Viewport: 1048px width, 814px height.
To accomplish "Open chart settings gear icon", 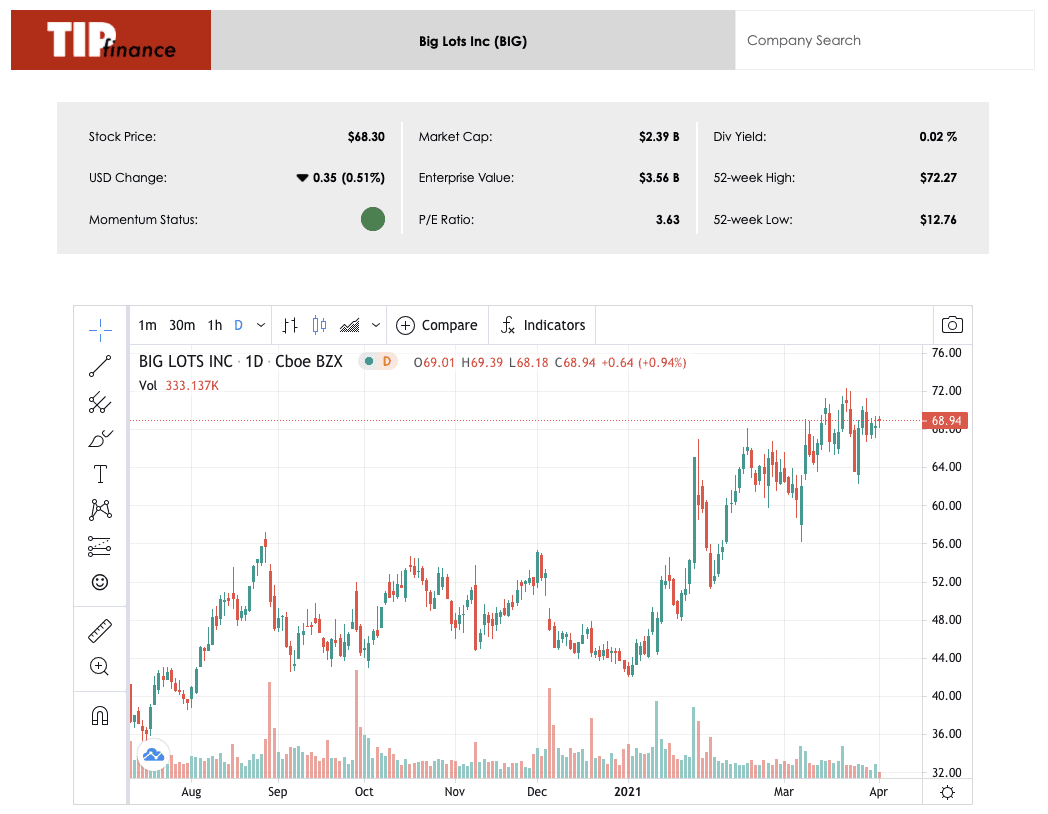I will (947, 793).
